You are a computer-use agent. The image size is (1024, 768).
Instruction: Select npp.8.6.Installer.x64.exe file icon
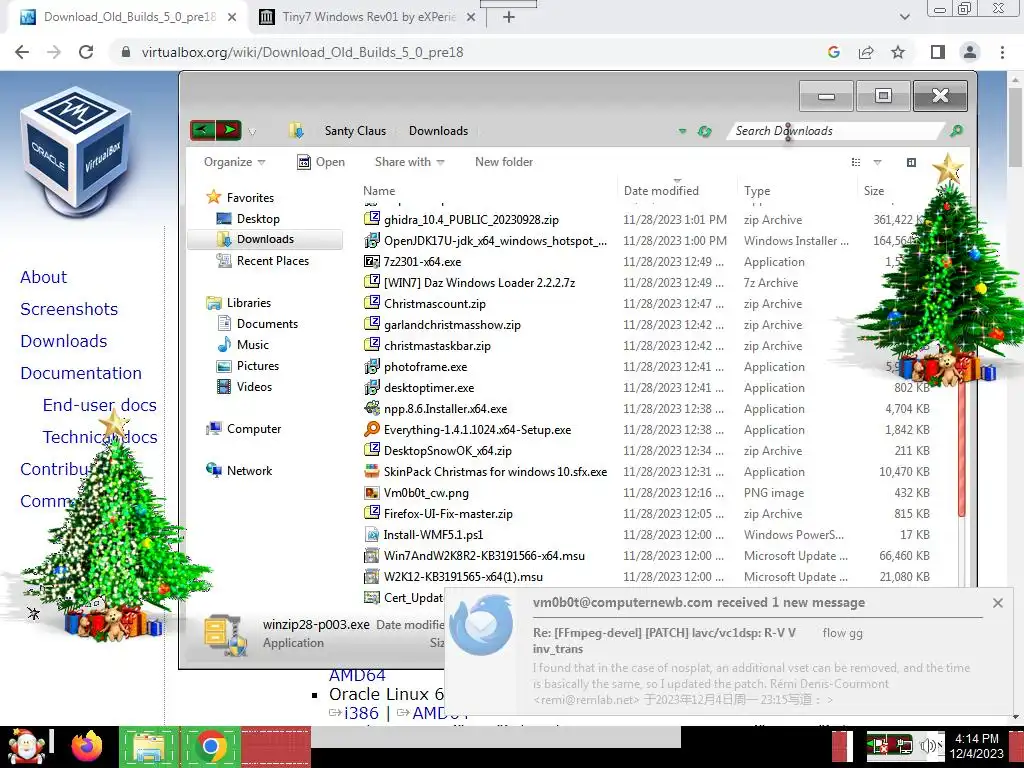coord(372,408)
